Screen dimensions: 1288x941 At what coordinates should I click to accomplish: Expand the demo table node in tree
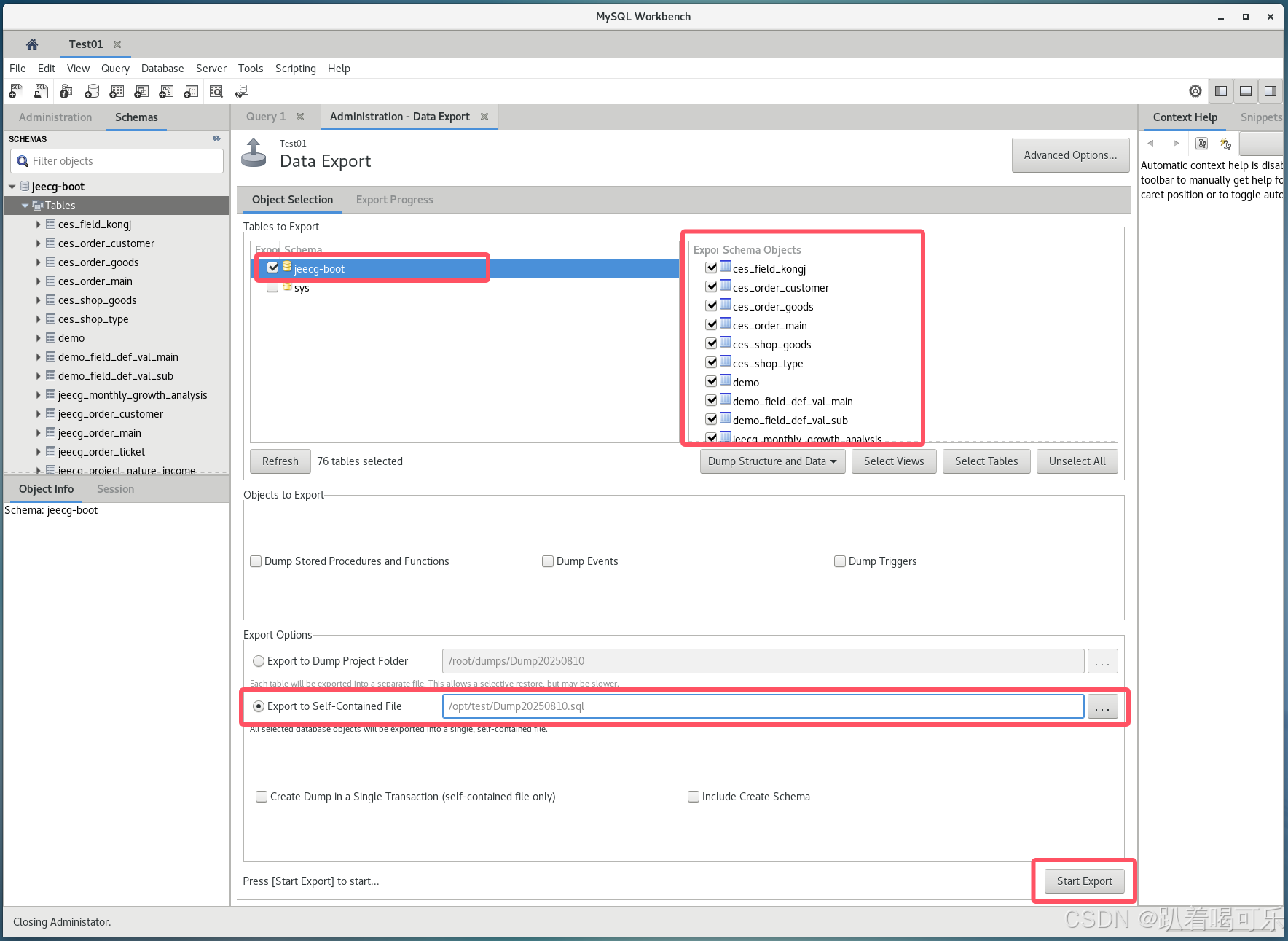click(x=38, y=338)
